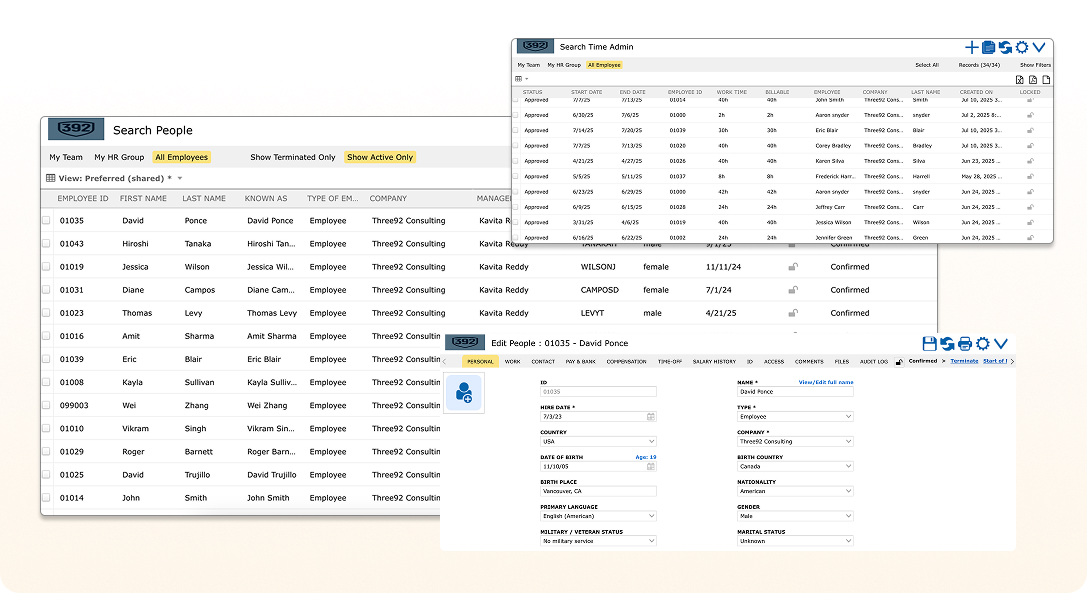Click the 392 logo in Search Time Admin
This screenshot has height=593, width=1087.
(535, 46)
